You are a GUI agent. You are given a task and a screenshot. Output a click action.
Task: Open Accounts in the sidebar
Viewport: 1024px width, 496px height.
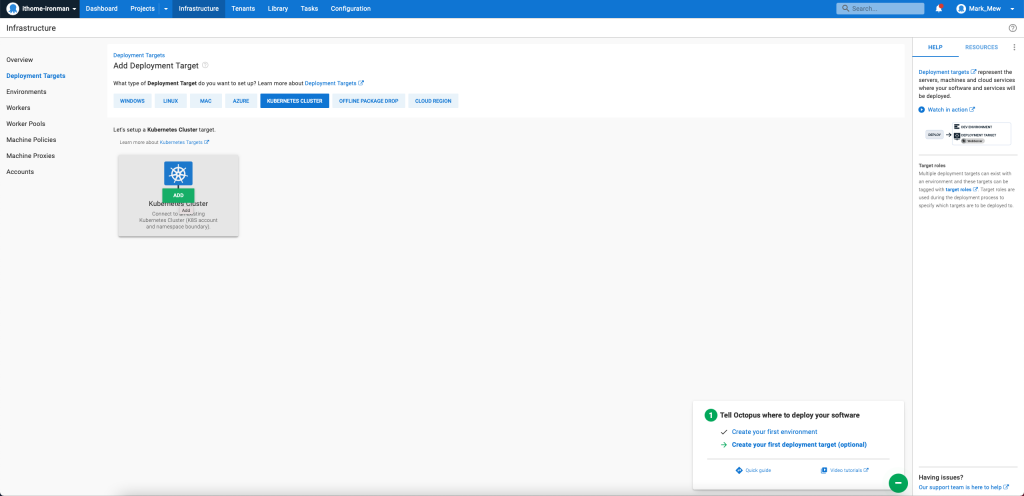coord(20,172)
